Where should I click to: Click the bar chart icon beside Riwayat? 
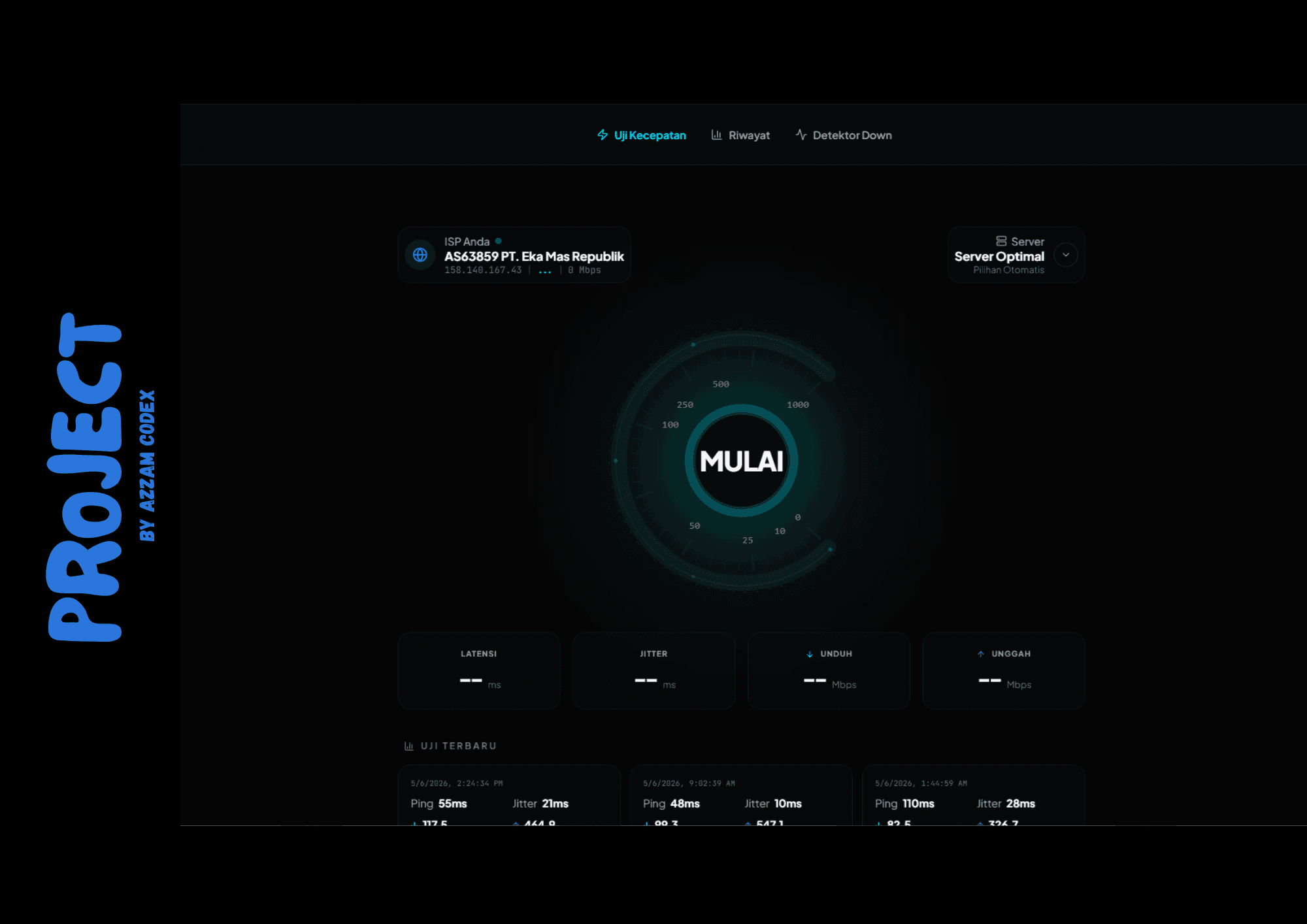pos(716,135)
